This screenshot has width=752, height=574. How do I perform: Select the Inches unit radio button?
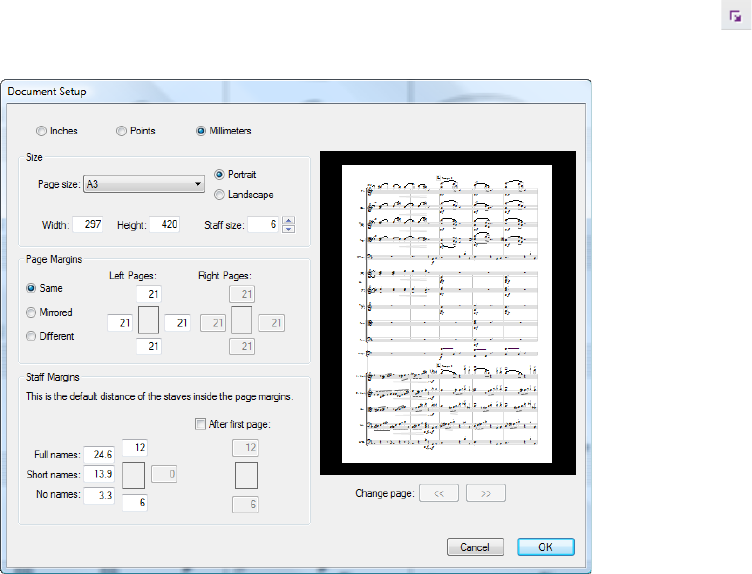(x=41, y=131)
